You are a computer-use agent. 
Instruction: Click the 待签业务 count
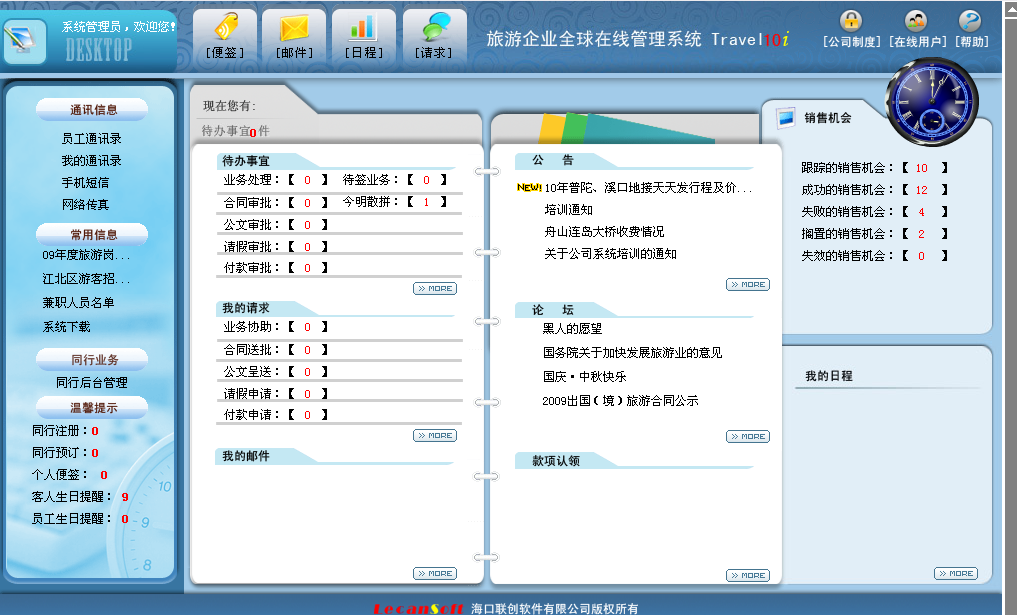tap(426, 180)
